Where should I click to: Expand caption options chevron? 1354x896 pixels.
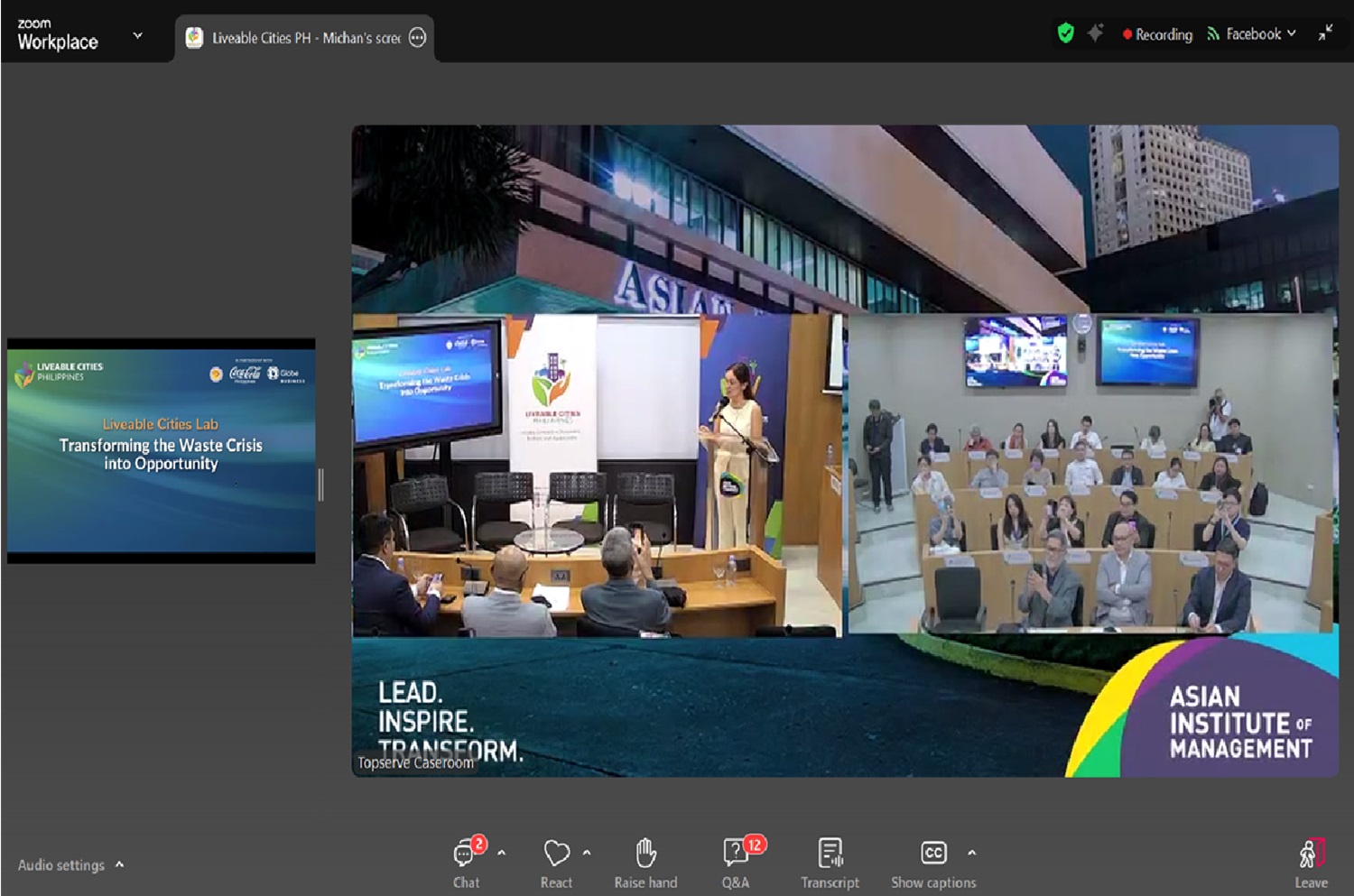pos(972,853)
